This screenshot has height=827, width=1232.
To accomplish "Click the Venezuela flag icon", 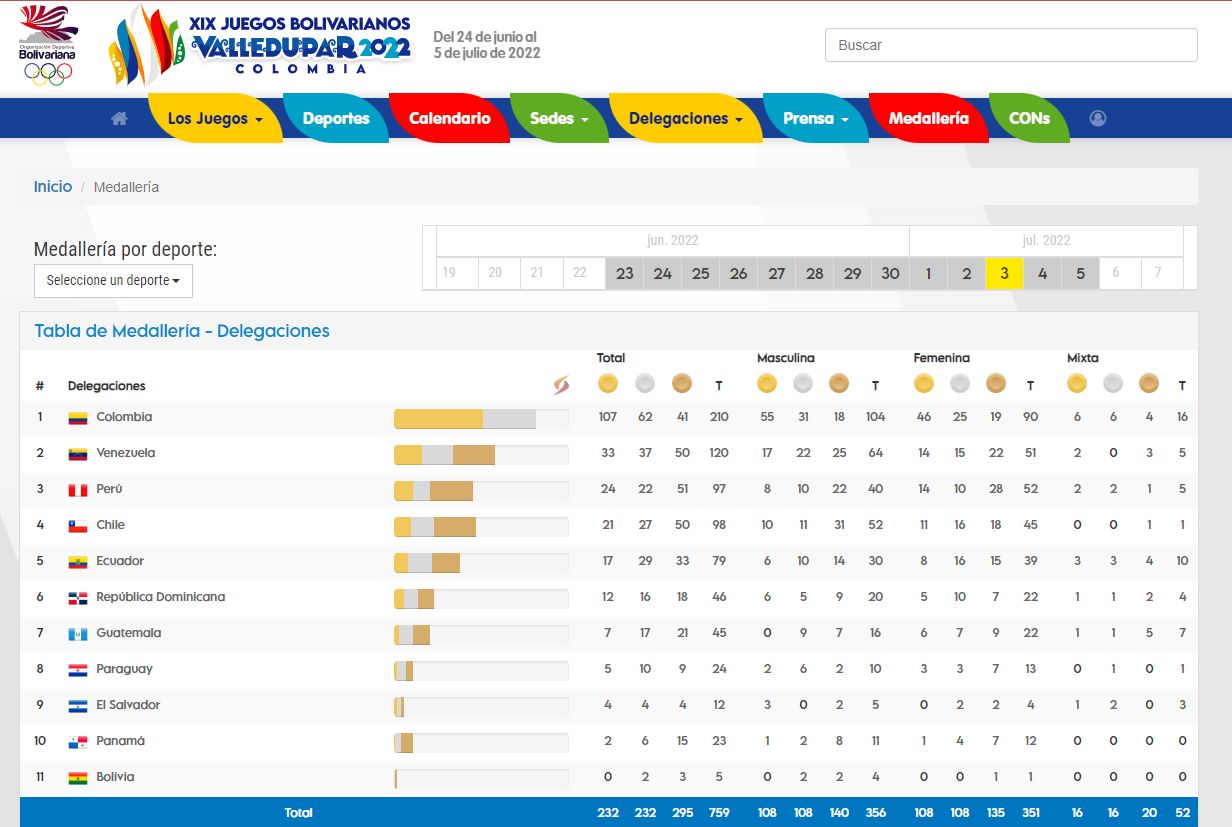I will point(78,454).
